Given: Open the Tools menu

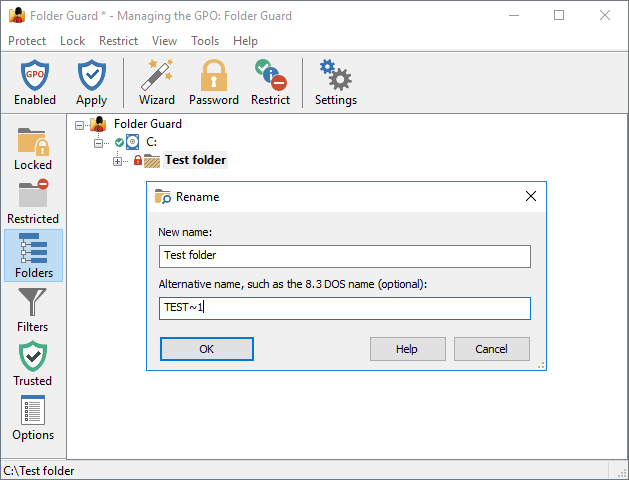Looking at the screenshot, I should (x=205, y=41).
